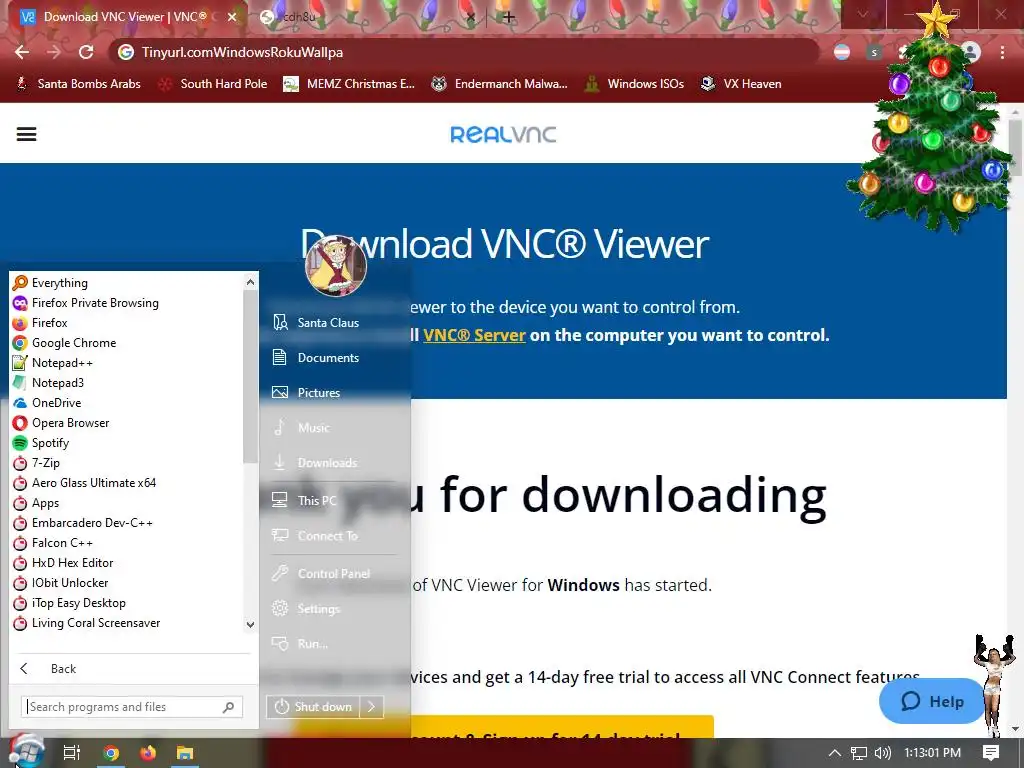Open a new browser tab
This screenshot has width=1024, height=768.
coord(509,17)
